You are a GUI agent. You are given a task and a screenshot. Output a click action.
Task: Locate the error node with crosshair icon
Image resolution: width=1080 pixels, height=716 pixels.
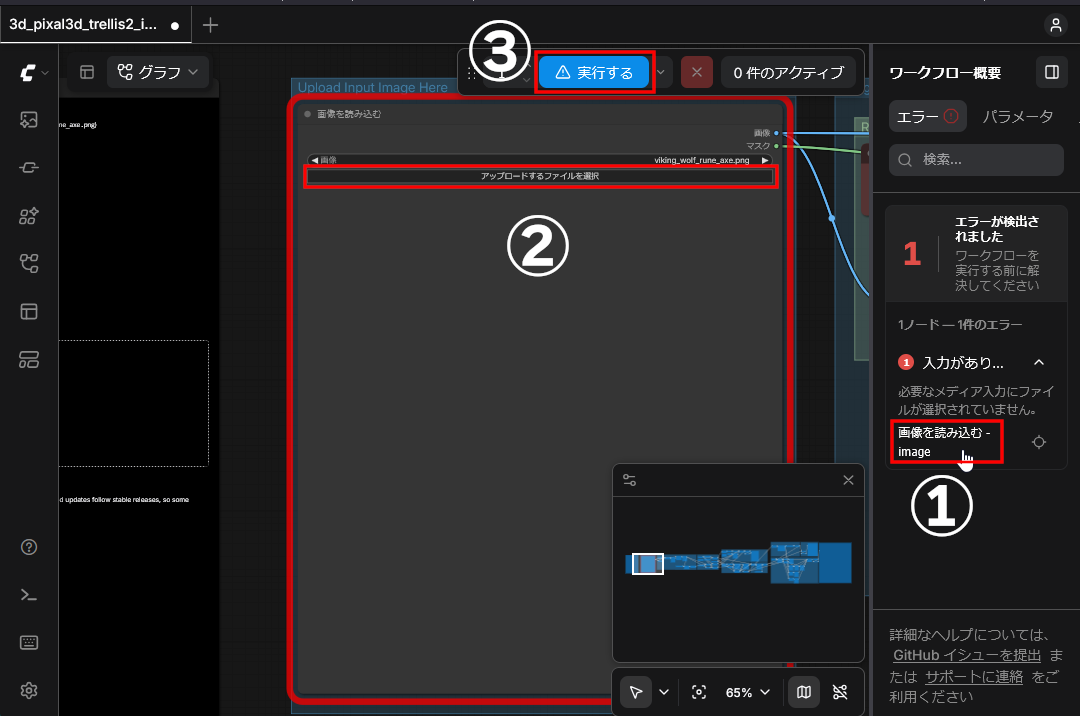[1039, 442]
